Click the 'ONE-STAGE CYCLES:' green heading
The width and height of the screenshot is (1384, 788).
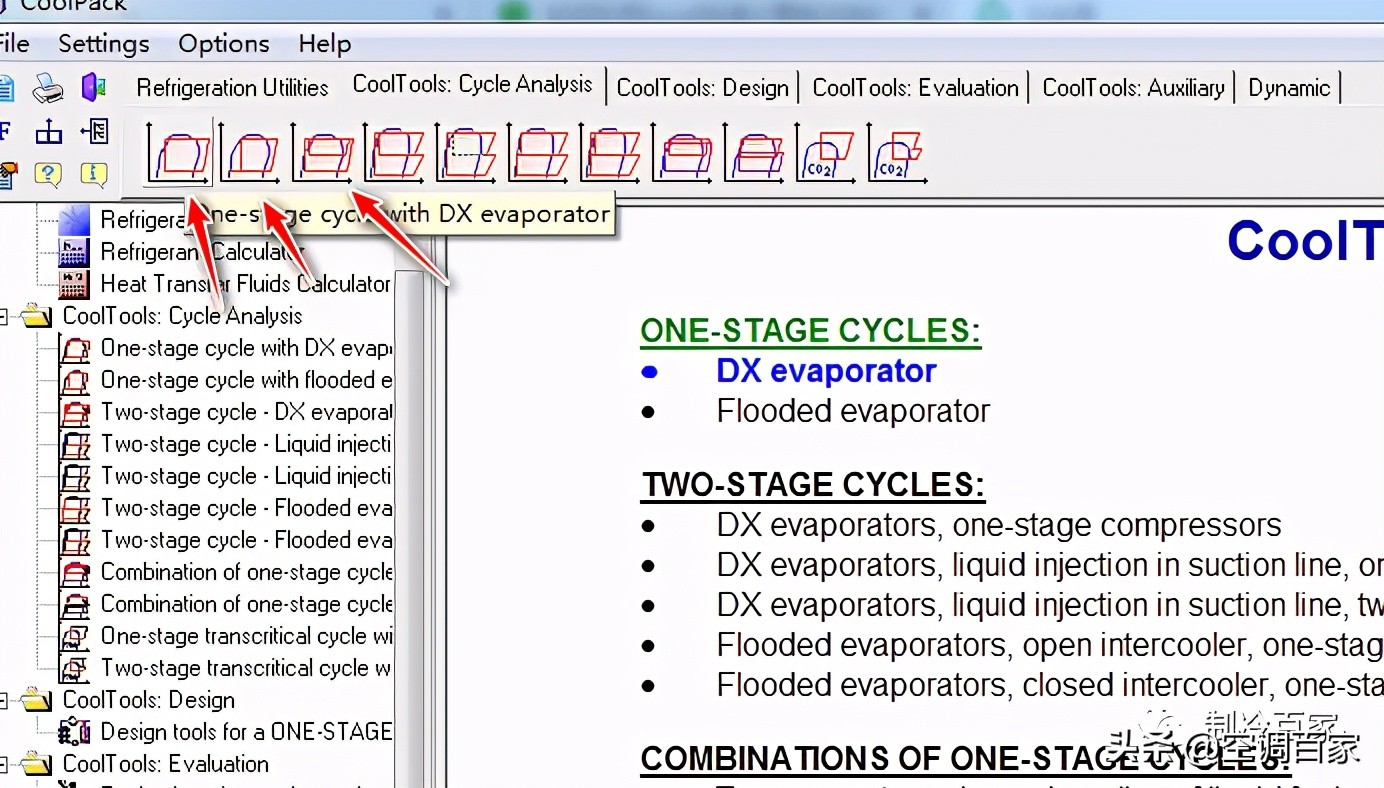[x=811, y=331]
